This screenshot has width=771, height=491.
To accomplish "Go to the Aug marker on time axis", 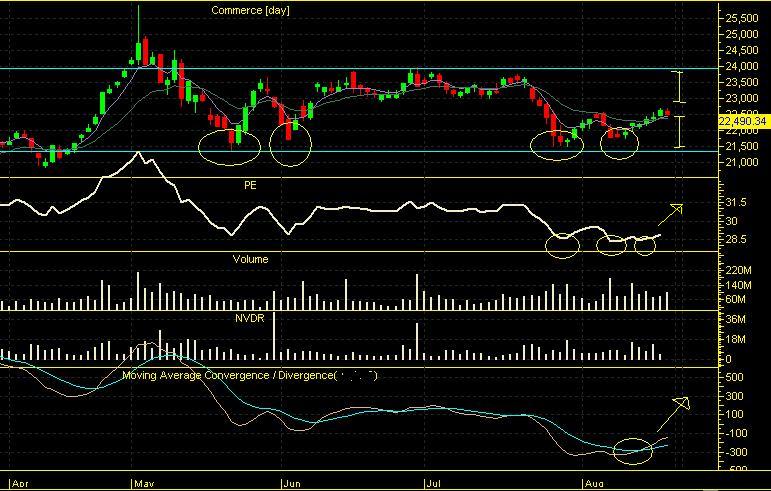I will point(592,480).
